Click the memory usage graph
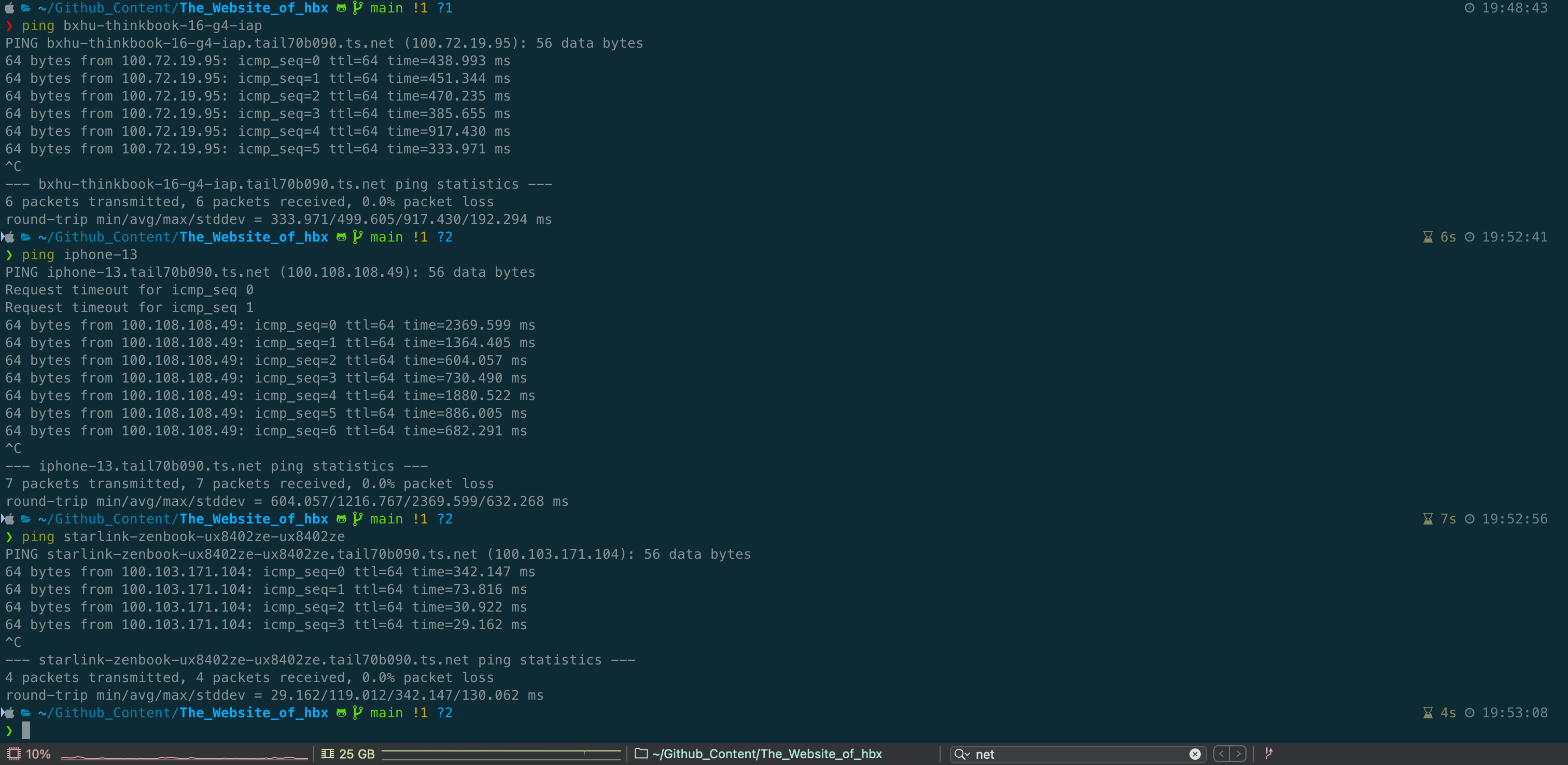This screenshot has height=765, width=1568. pos(501,755)
